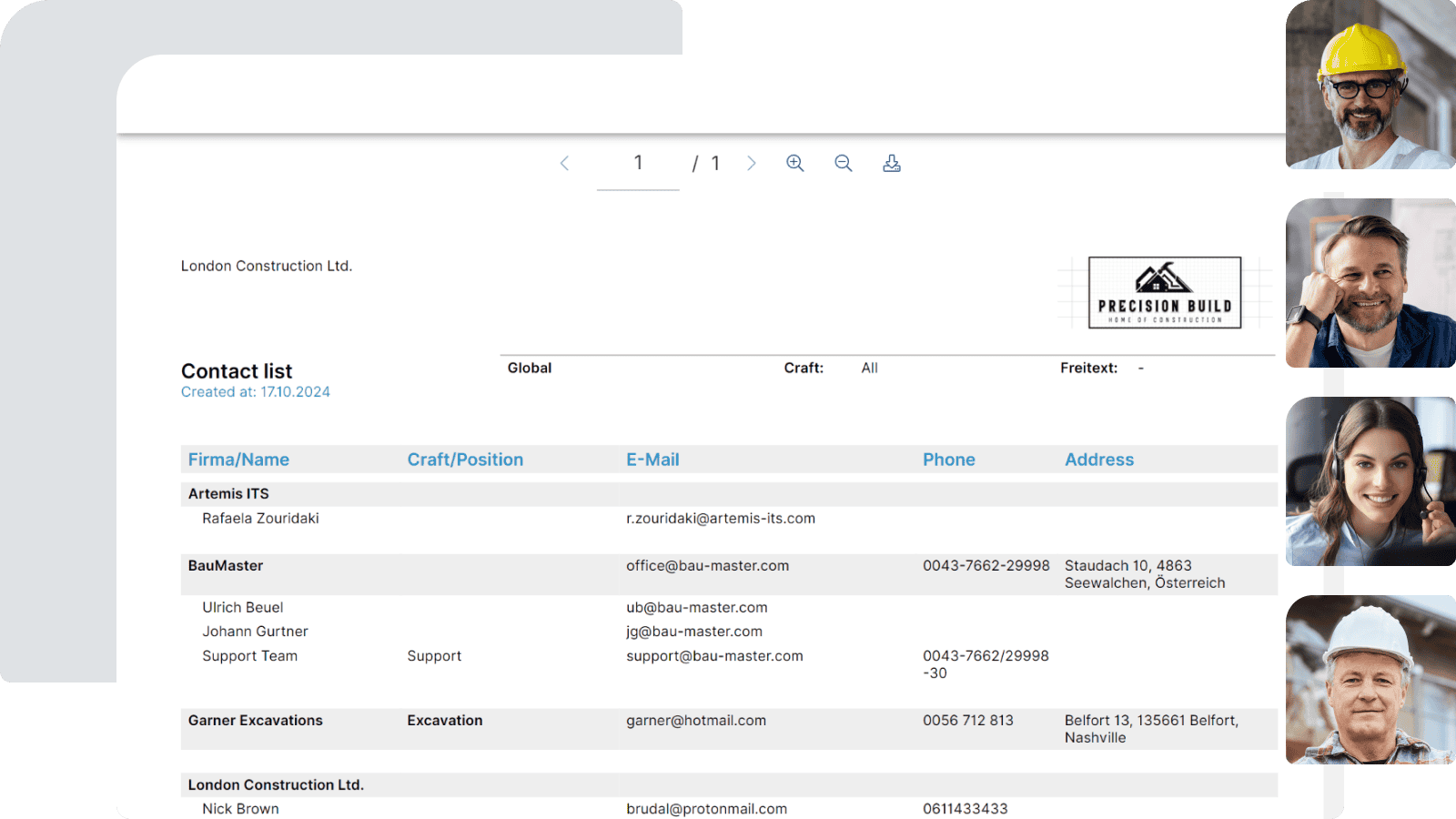Click the page number input field
Screen dimensions: 1456x819
pyautogui.click(x=638, y=163)
